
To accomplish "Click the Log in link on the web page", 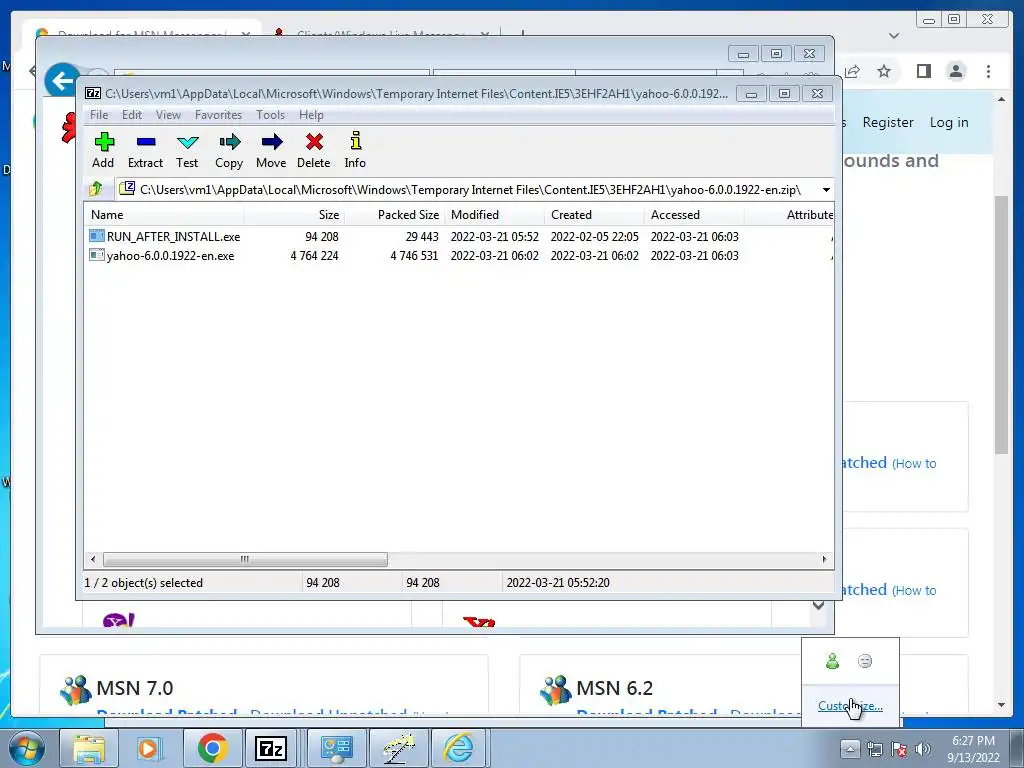I will (x=949, y=122).
